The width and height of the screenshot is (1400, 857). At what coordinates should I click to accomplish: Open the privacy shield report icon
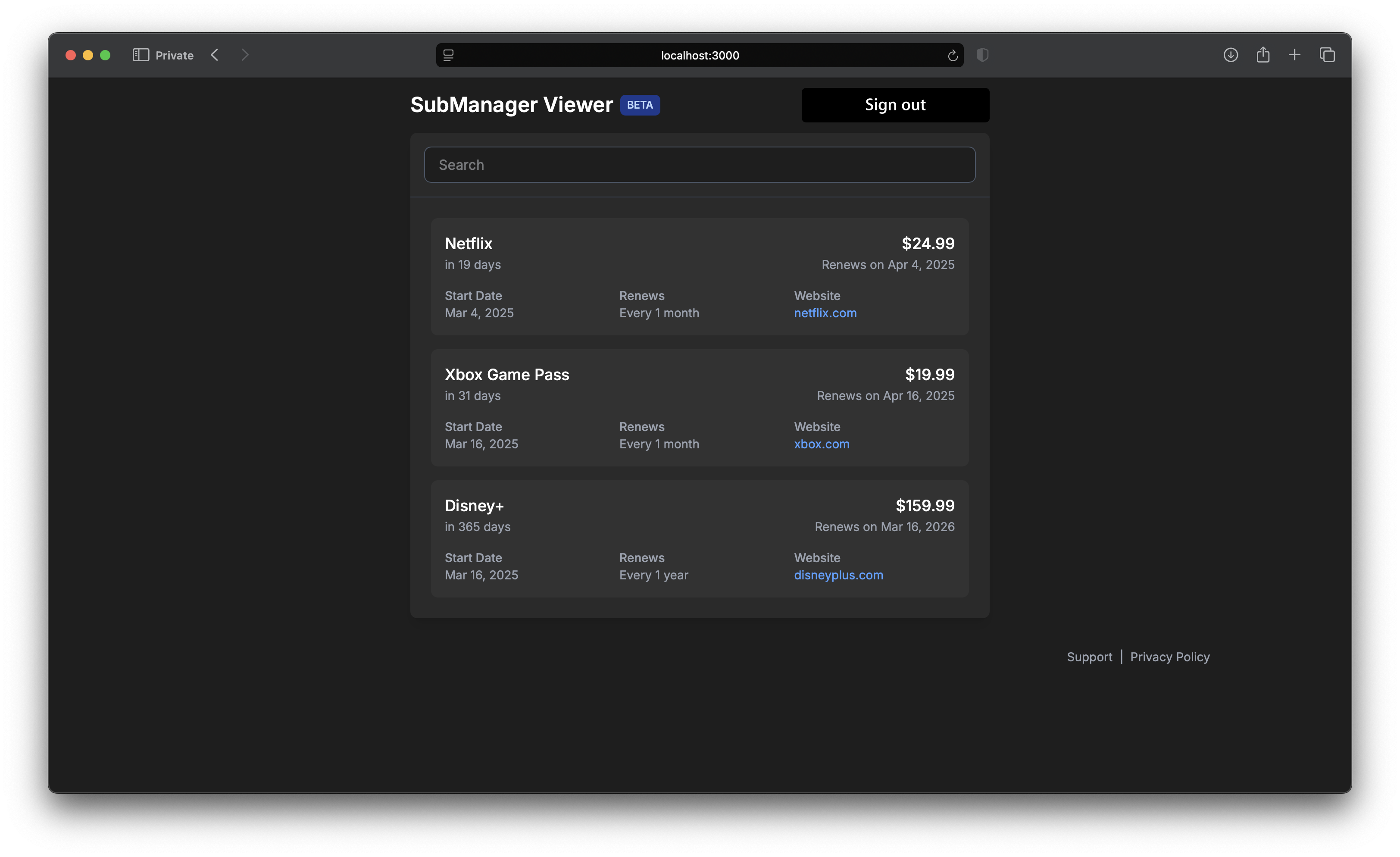(982, 55)
